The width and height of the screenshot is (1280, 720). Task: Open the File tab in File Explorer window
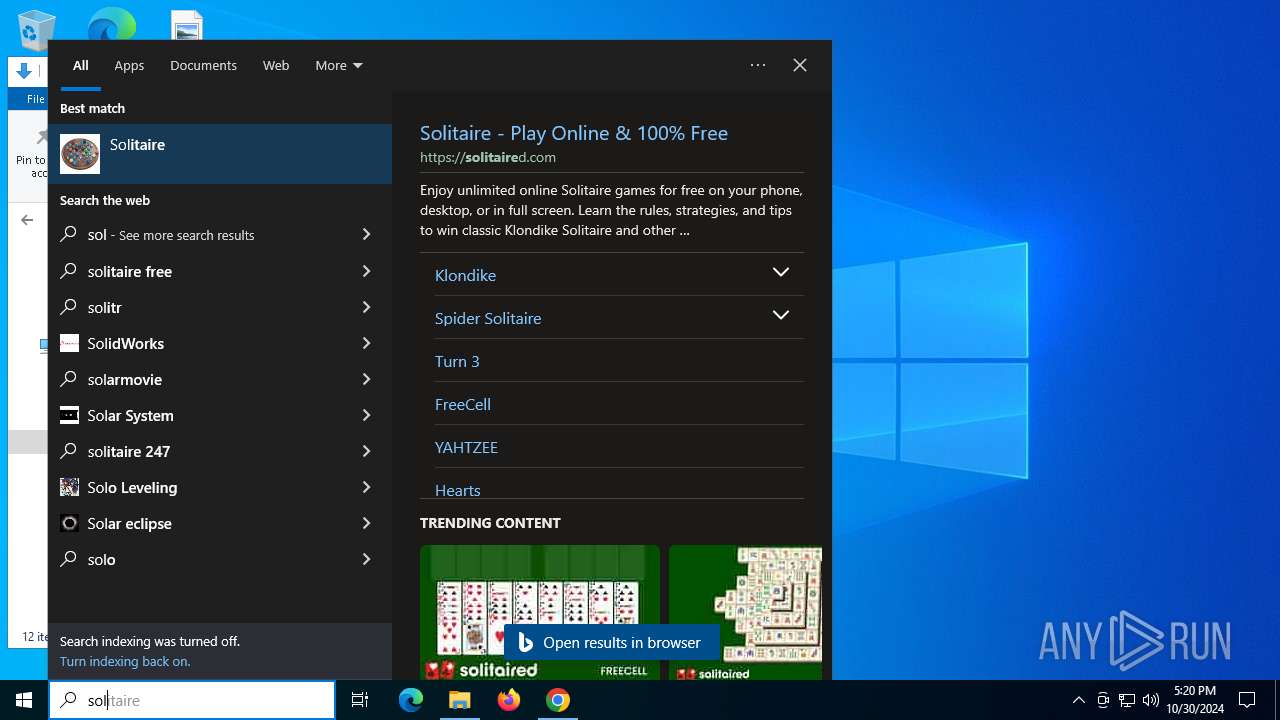(35, 99)
